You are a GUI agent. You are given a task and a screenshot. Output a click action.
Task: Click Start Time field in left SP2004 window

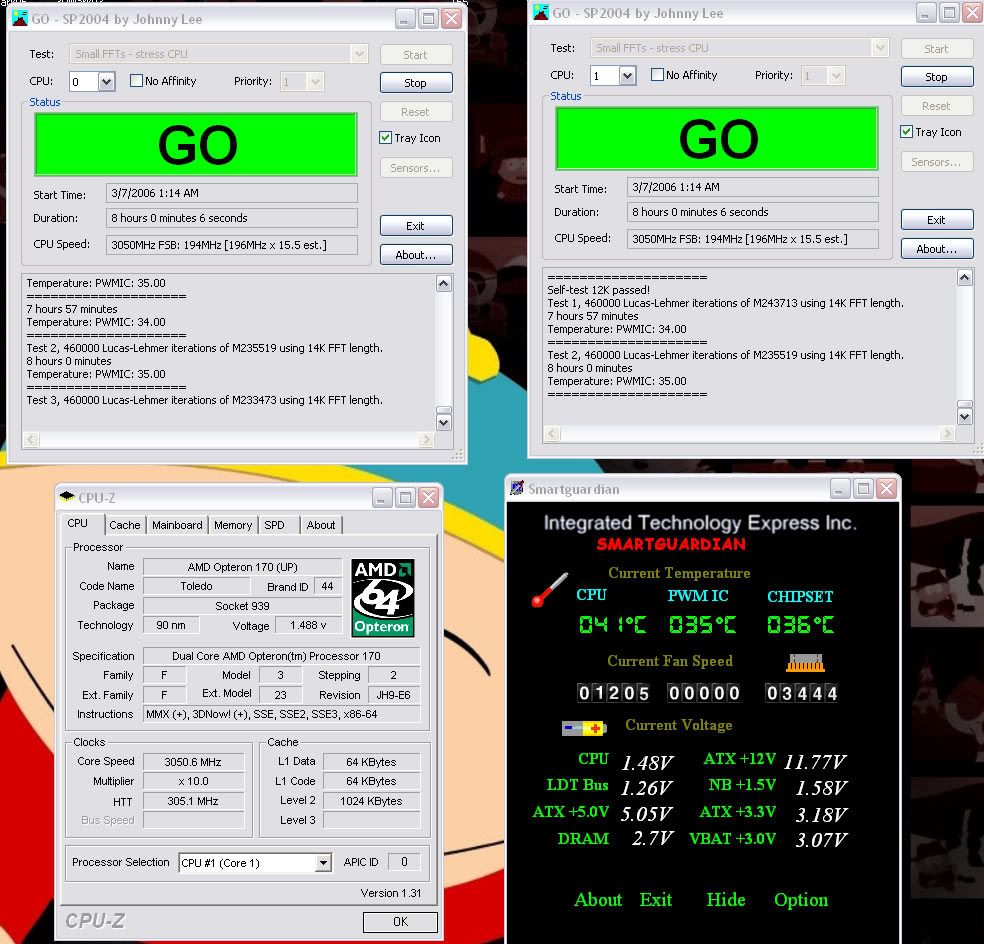(x=232, y=193)
